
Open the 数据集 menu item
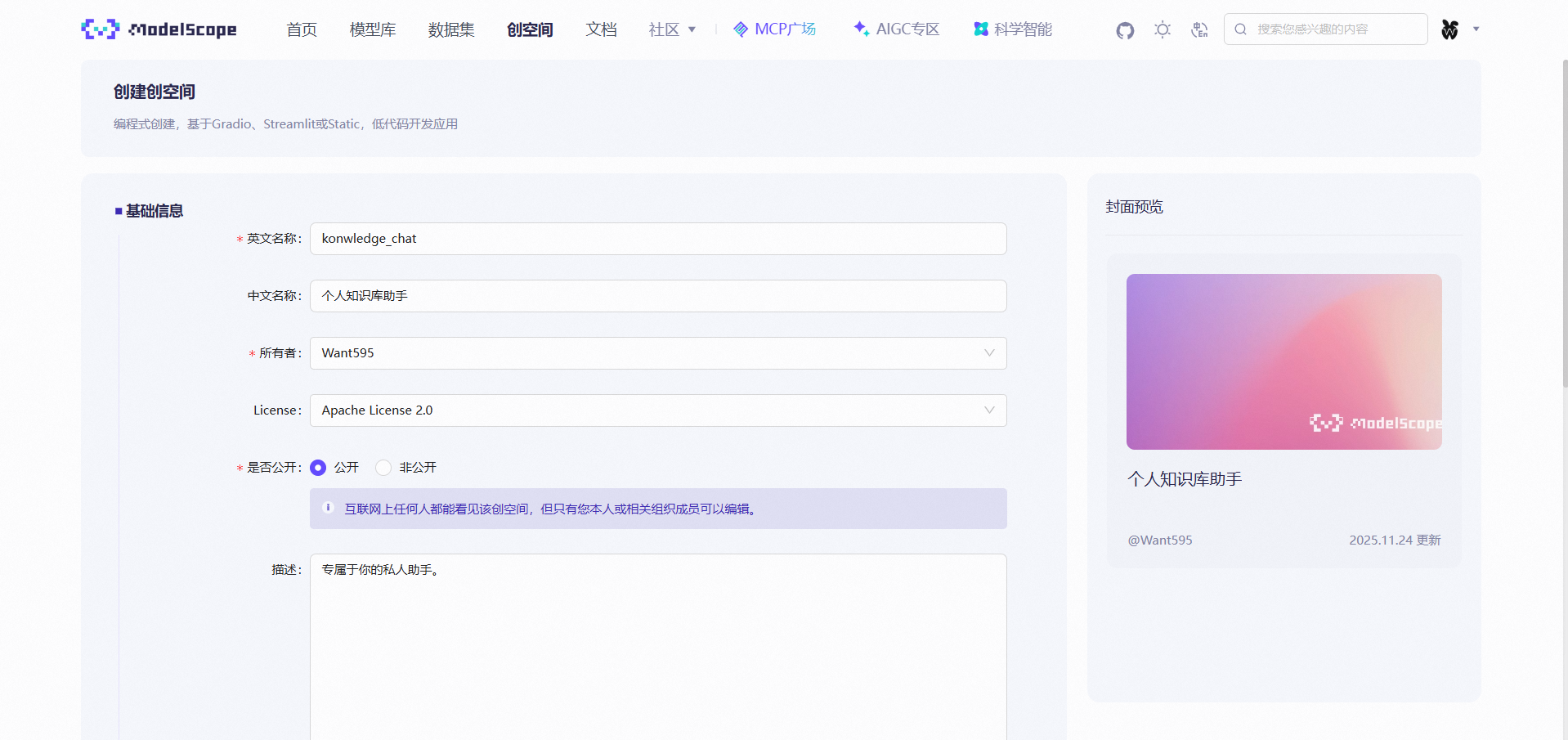(x=451, y=29)
